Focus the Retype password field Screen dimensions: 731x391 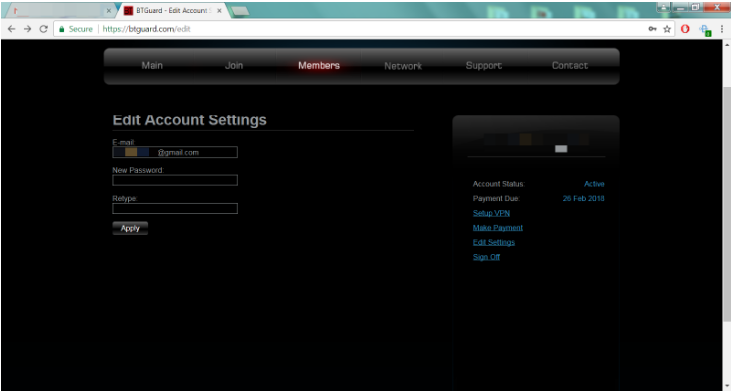tap(175, 208)
